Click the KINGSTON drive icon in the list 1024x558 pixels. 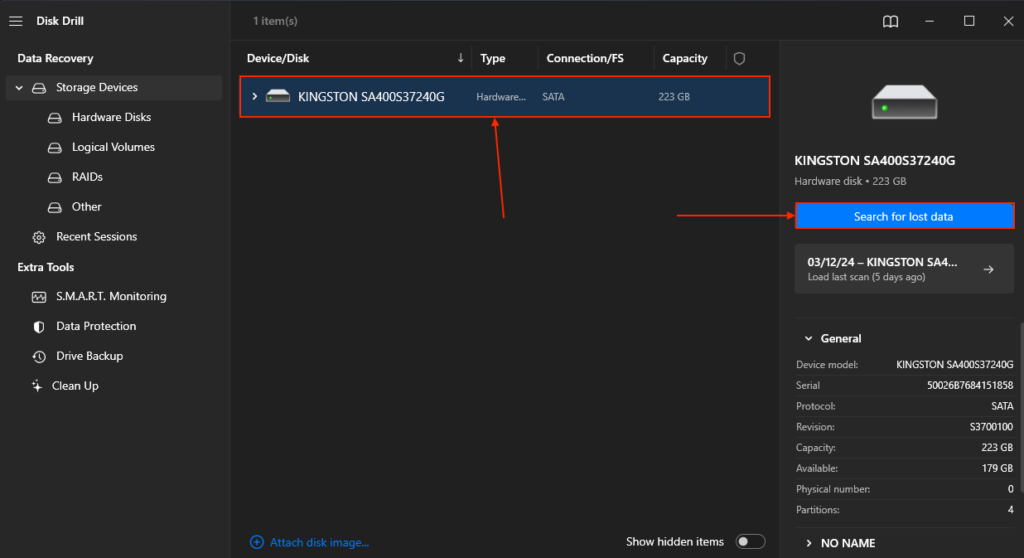click(x=278, y=97)
